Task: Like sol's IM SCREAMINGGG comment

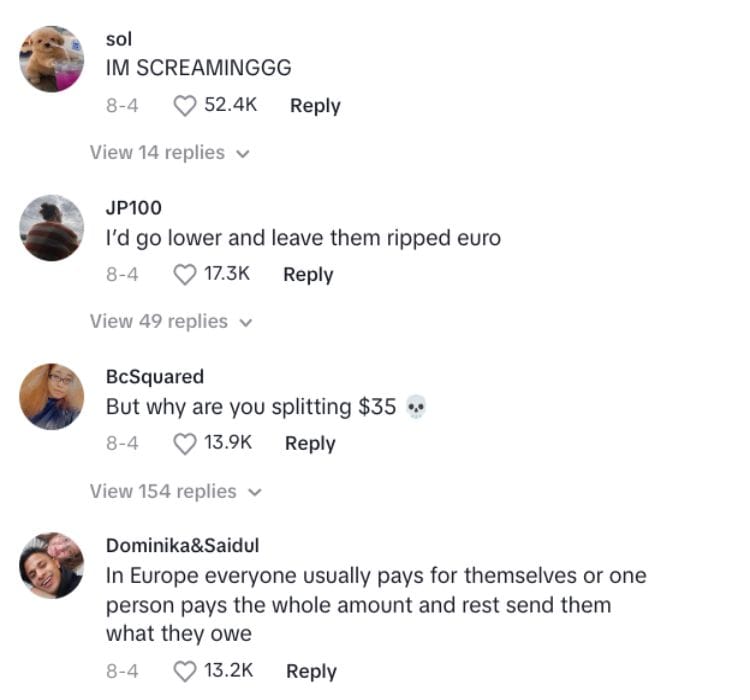Action: pos(185,106)
